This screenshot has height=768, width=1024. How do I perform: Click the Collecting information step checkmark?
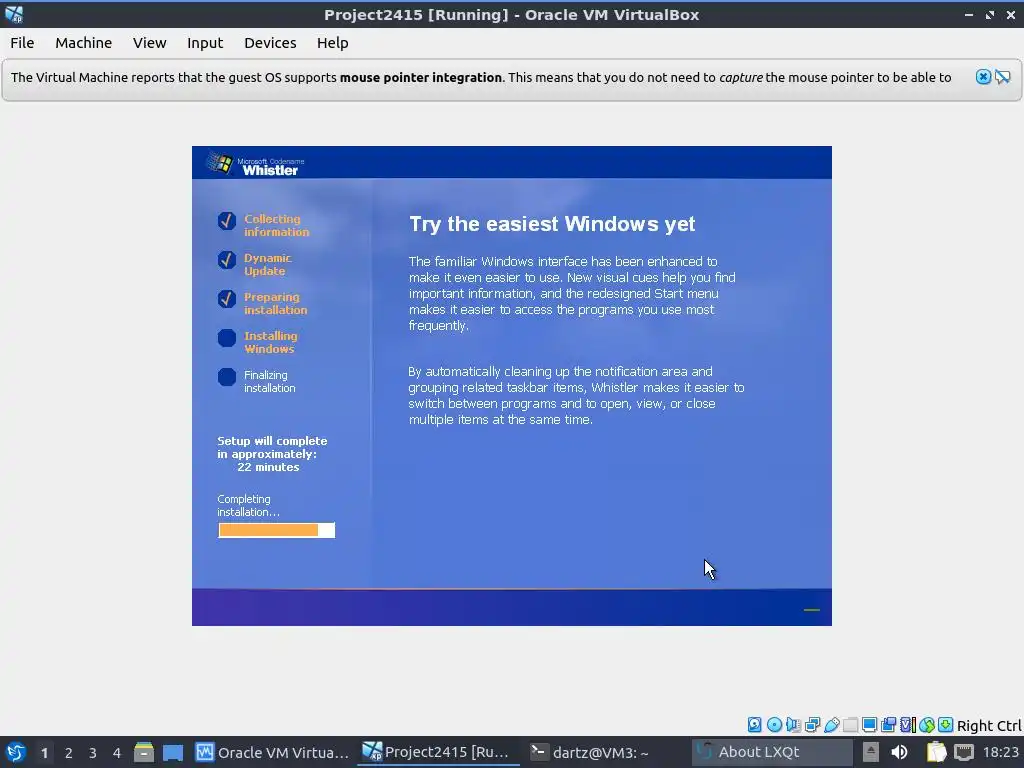click(x=227, y=221)
